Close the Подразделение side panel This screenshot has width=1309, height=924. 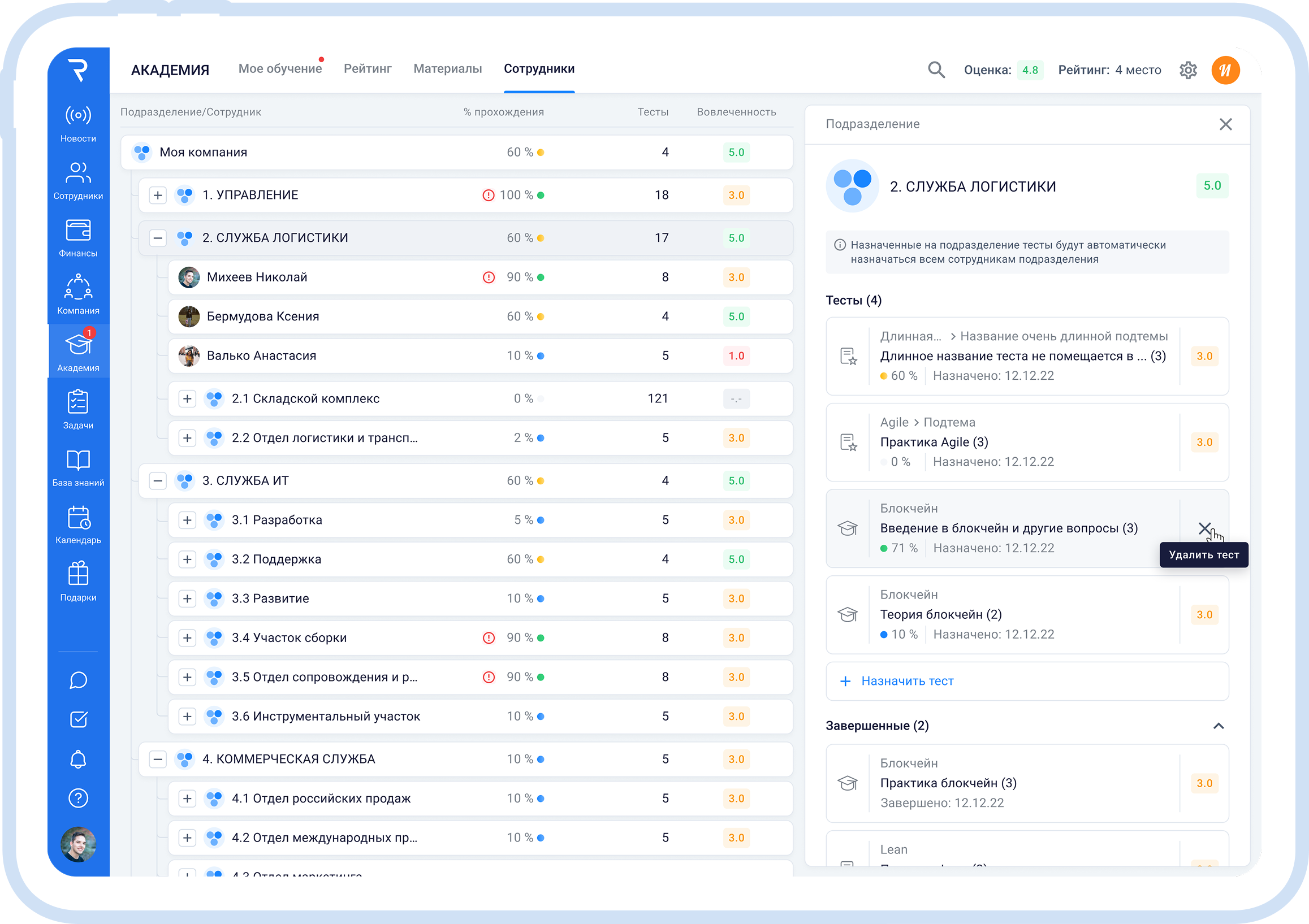pos(1226,124)
